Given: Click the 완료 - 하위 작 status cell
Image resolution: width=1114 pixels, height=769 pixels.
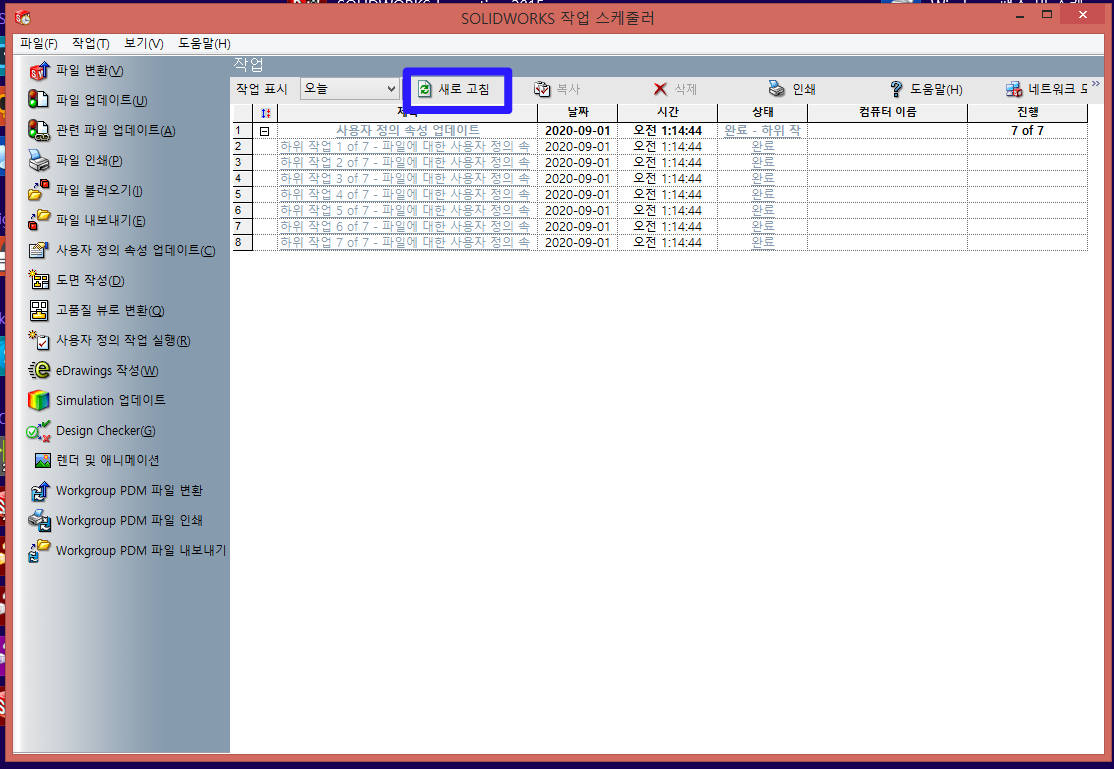Looking at the screenshot, I should (x=762, y=131).
